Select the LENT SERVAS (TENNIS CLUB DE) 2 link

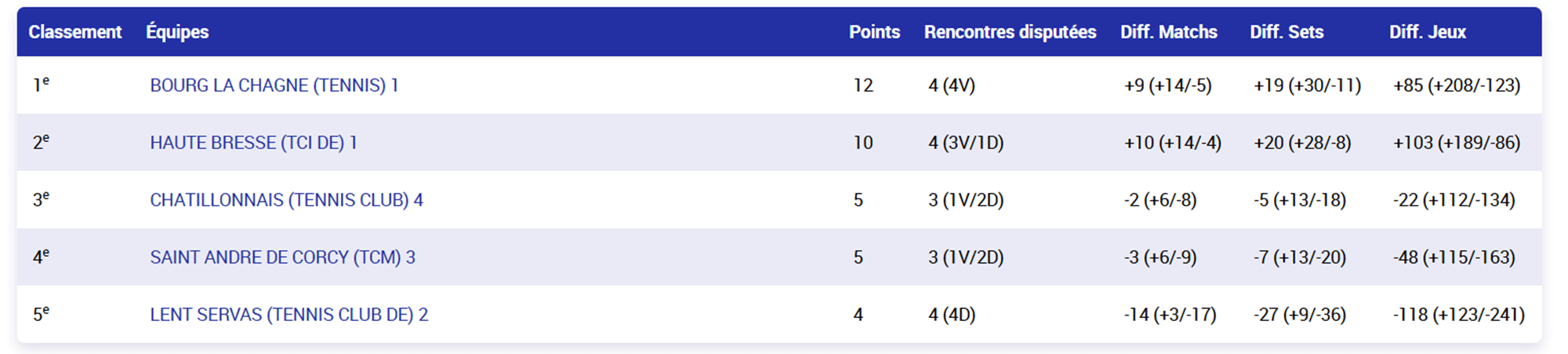pyautogui.click(x=289, y=315)
